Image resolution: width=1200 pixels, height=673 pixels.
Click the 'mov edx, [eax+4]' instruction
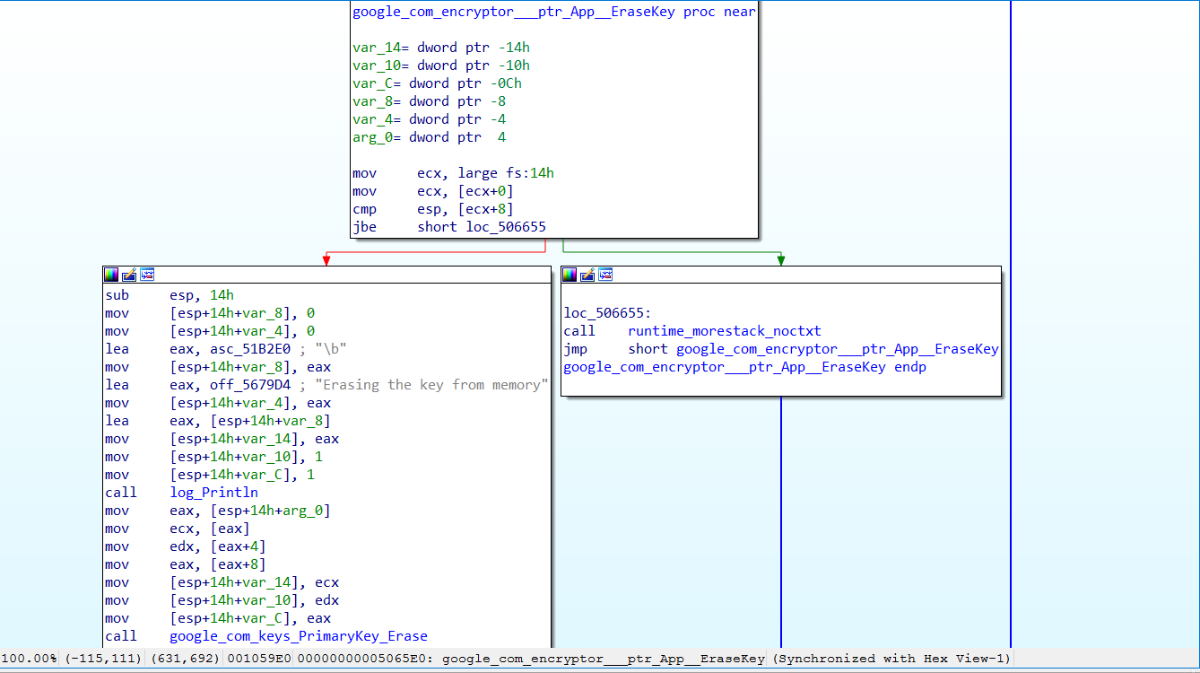(x=185, y=546)
